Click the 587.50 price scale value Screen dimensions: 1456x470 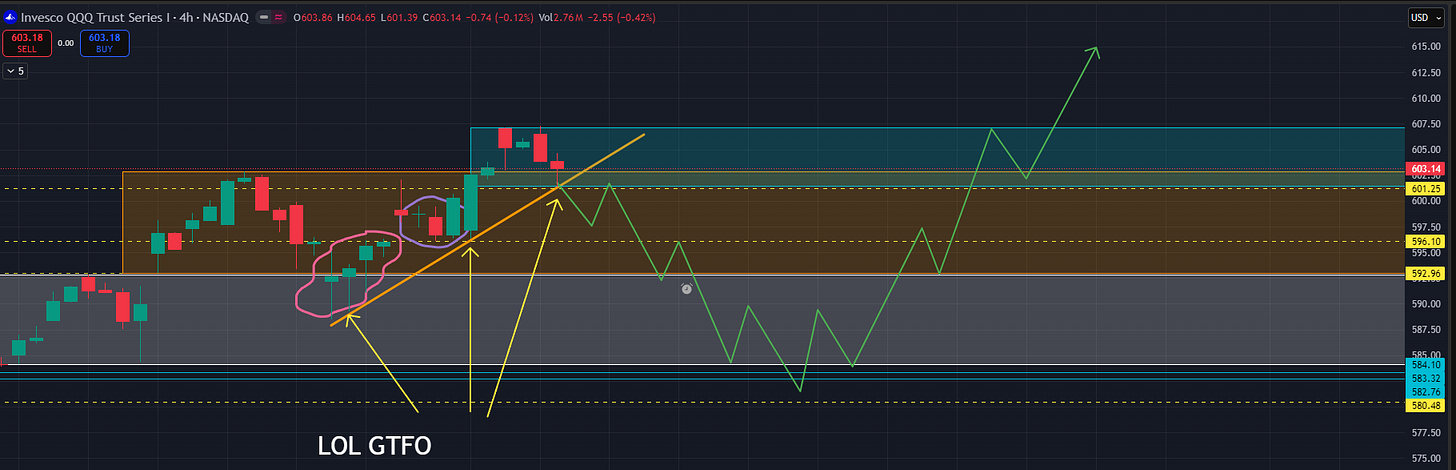(x=1424, y=329)
